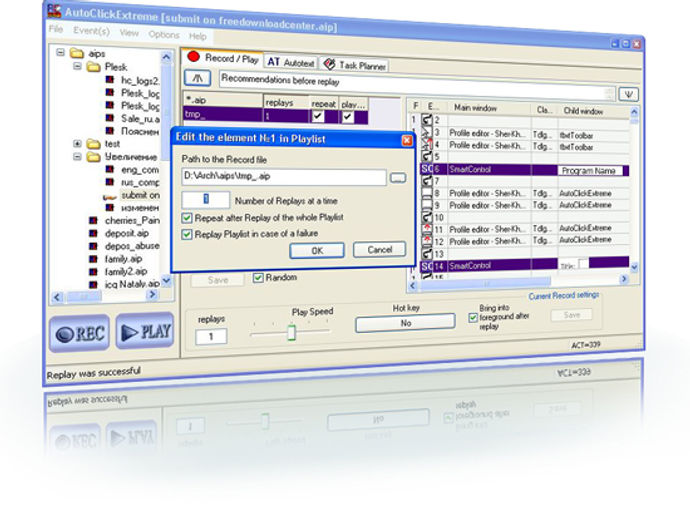The height and width of the screenshot is (518, 690).
Task: Click the event icon in row 2
Action: click(x=427, y=119)
